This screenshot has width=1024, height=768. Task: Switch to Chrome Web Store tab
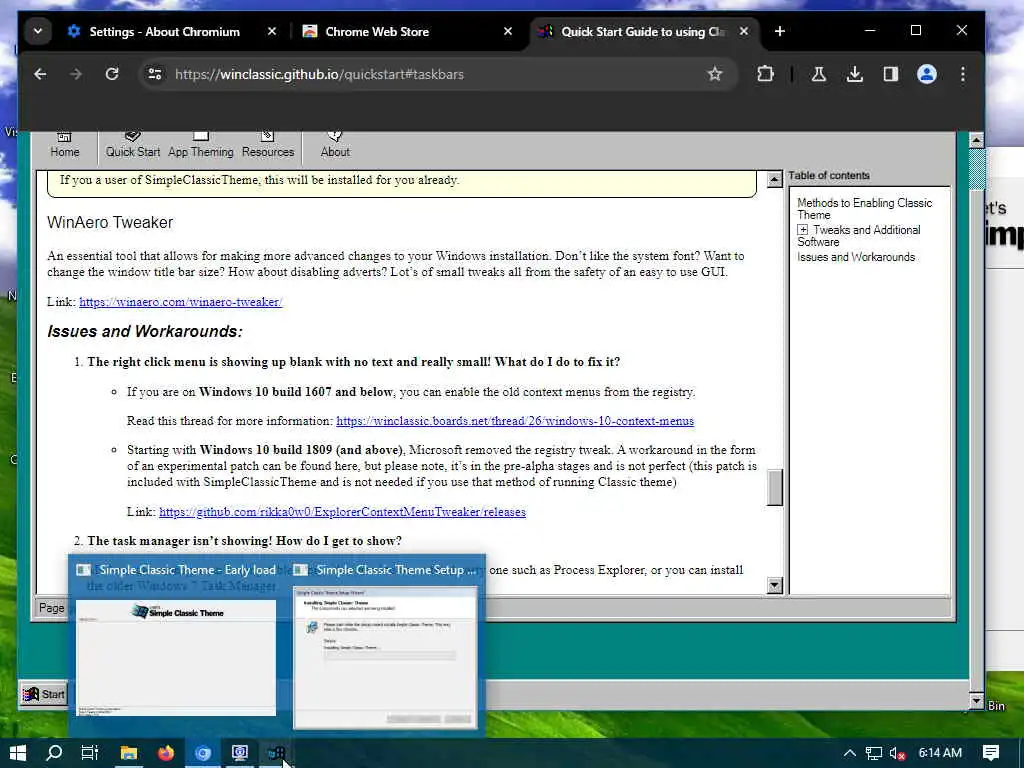pos(377,31)
